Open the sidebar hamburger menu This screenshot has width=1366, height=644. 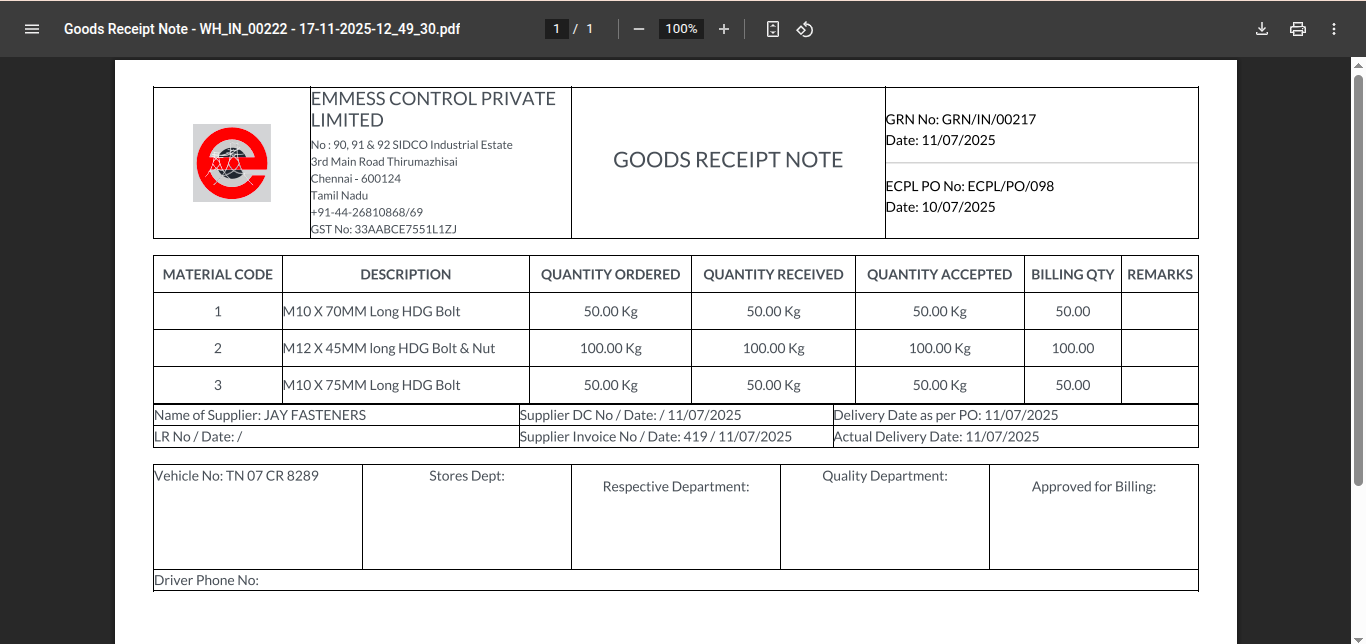[x=32, y=29]
